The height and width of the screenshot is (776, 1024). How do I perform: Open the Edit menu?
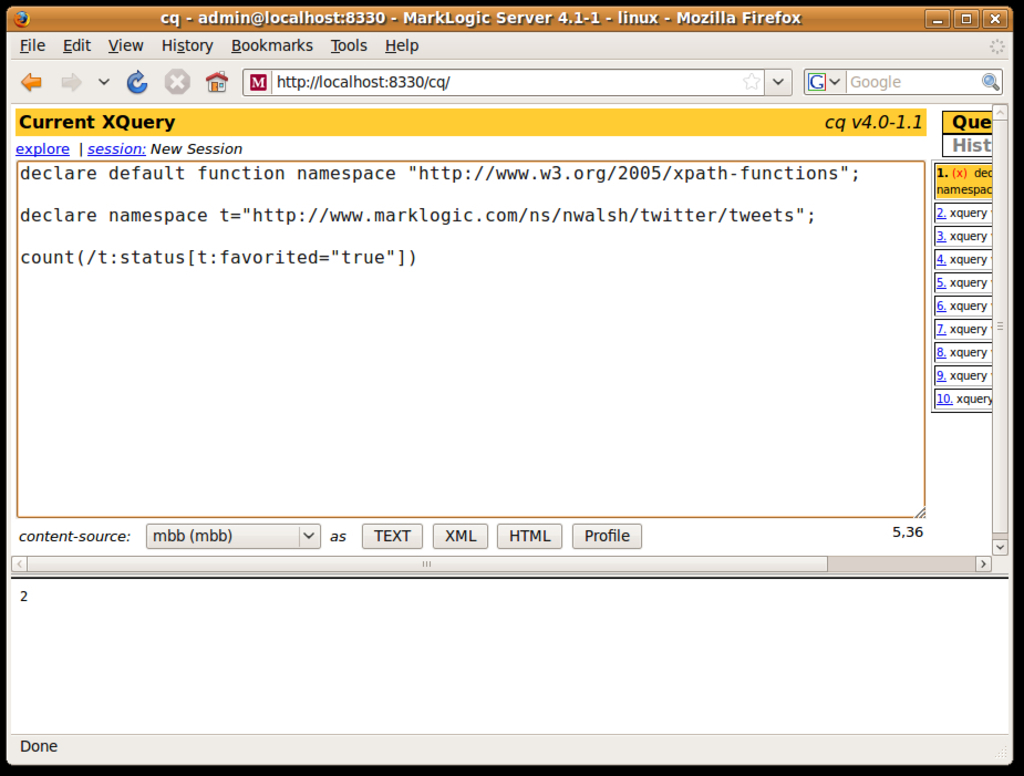click(x=76, y=46)
